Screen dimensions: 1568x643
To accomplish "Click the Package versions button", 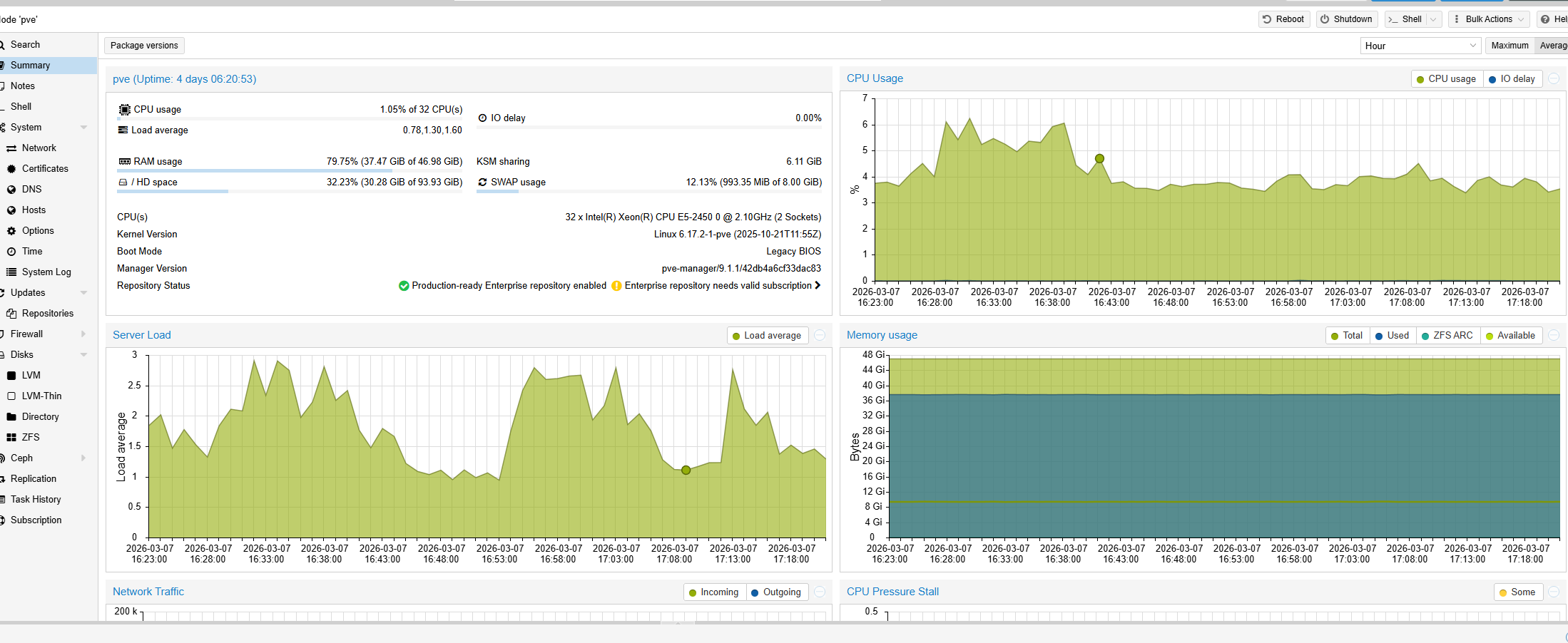I will tap(143, 45).
